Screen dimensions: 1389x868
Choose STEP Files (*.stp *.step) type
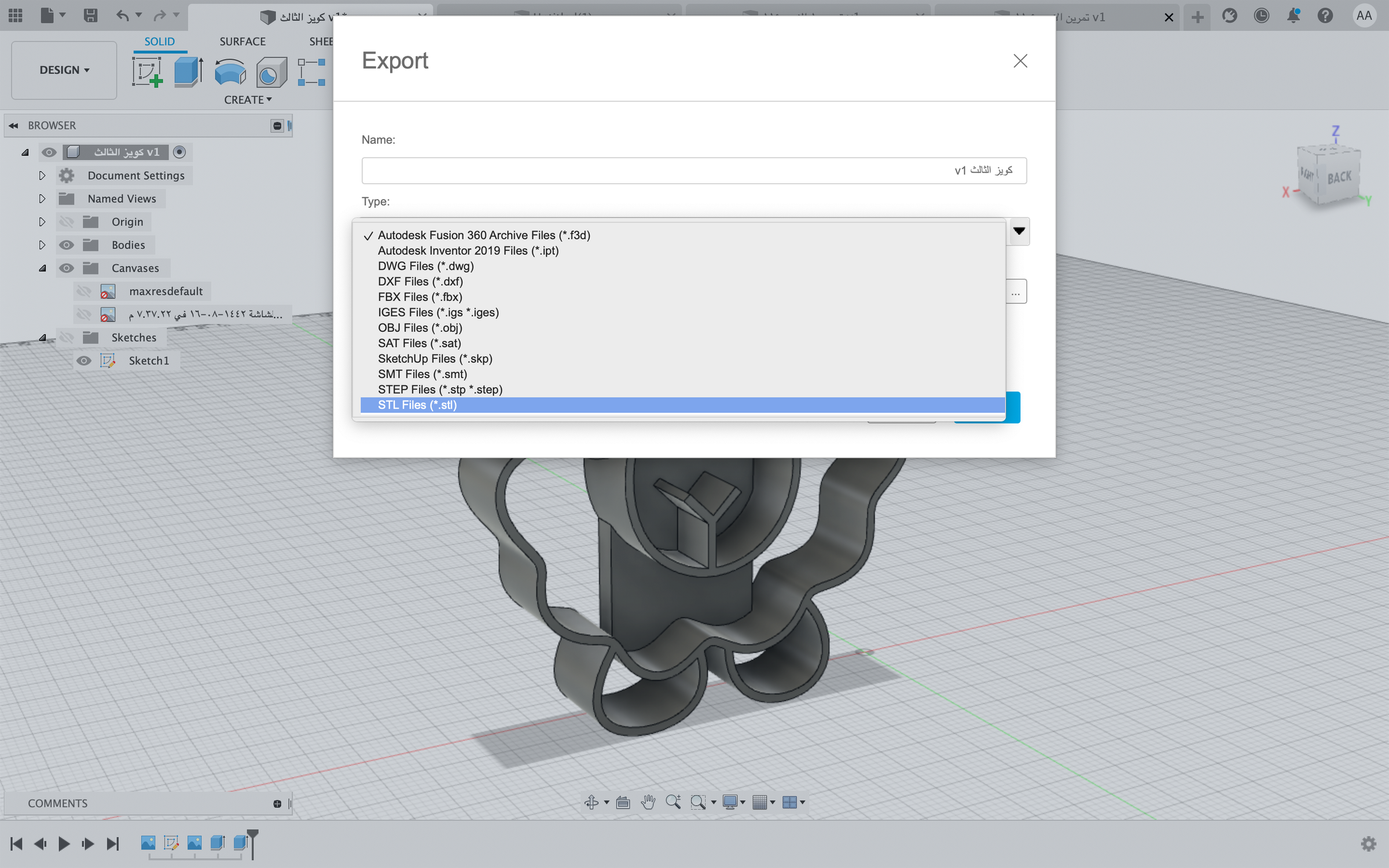pos(682,389)
